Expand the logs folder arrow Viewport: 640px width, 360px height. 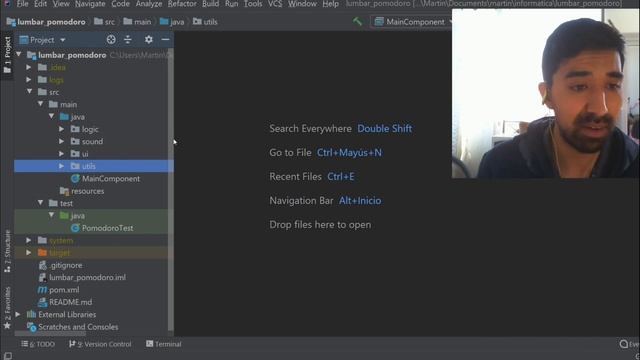(x=29, y=80)
